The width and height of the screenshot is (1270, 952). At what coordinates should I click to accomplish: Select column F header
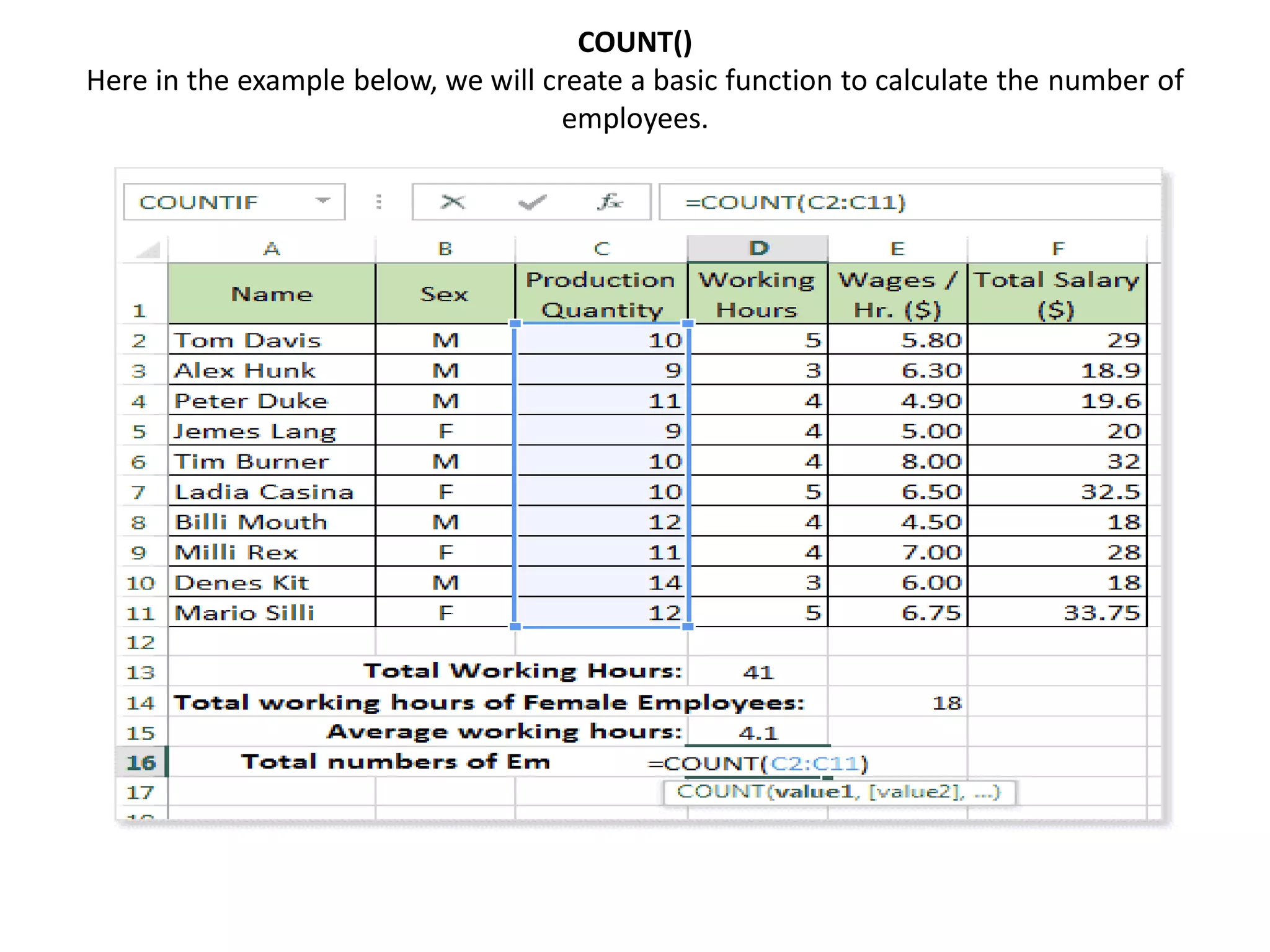(1057, 249)
